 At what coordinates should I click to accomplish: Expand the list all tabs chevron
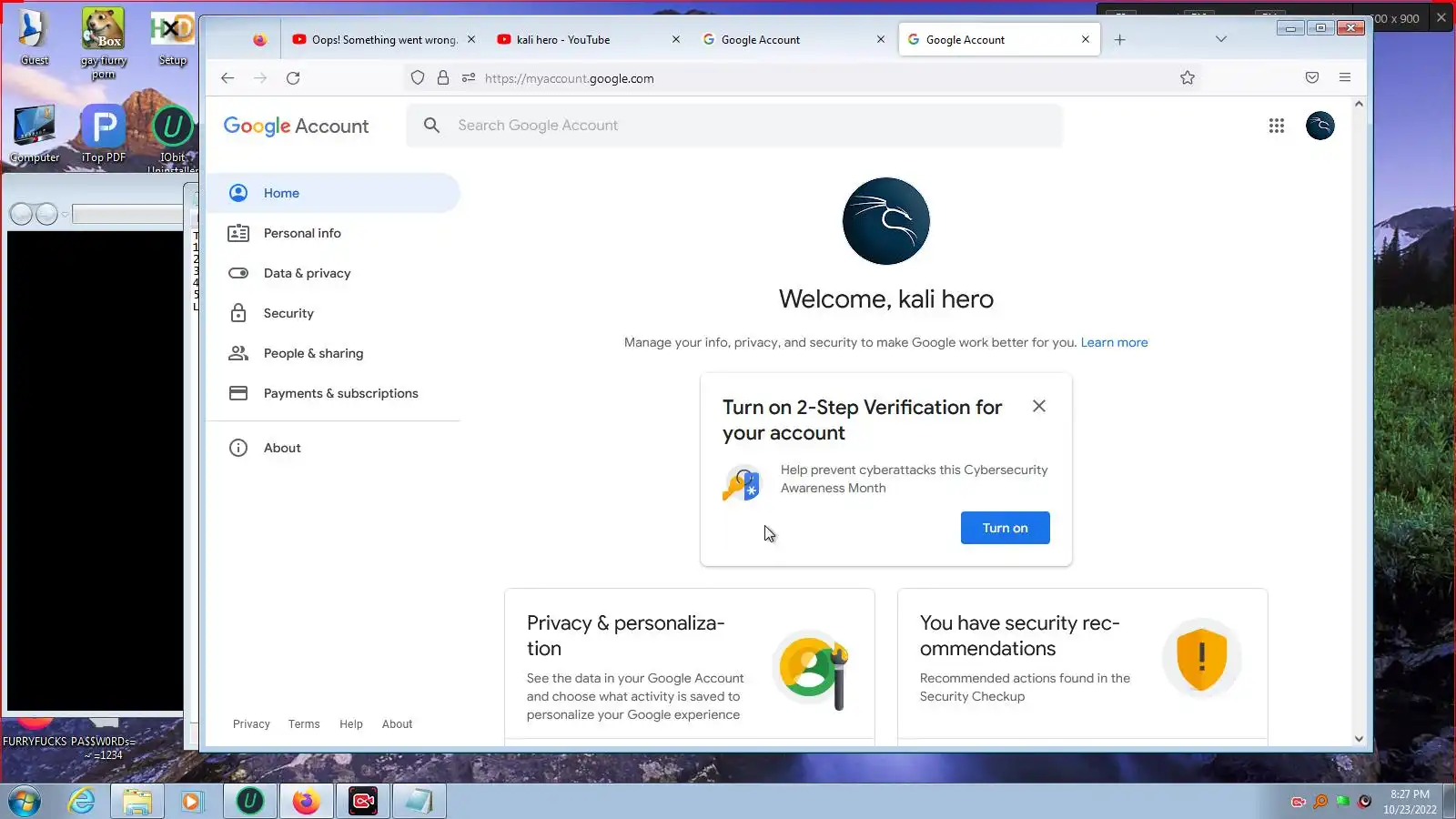point(1221,39)
